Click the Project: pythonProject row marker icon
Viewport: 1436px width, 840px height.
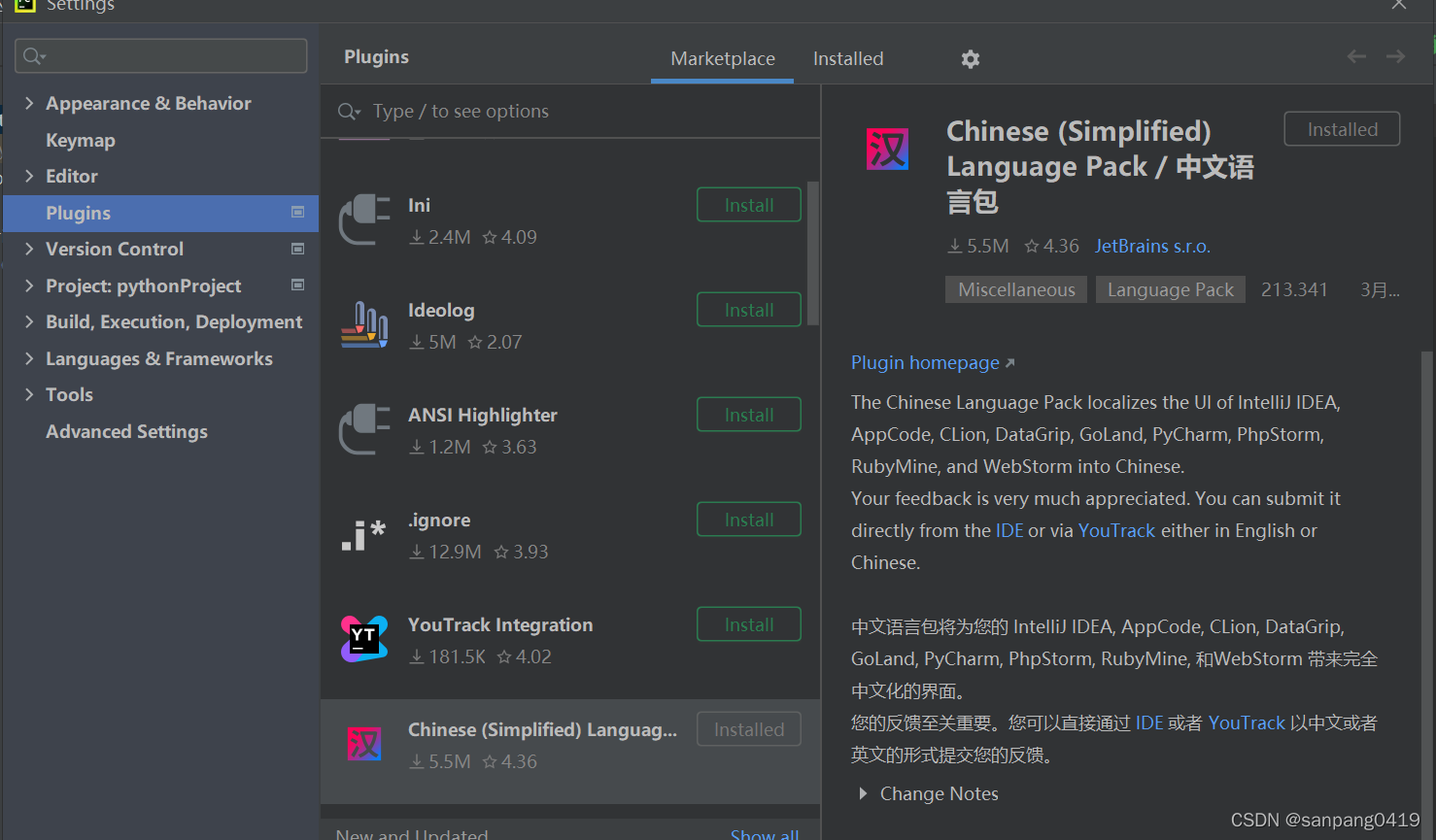click(298, 285)
